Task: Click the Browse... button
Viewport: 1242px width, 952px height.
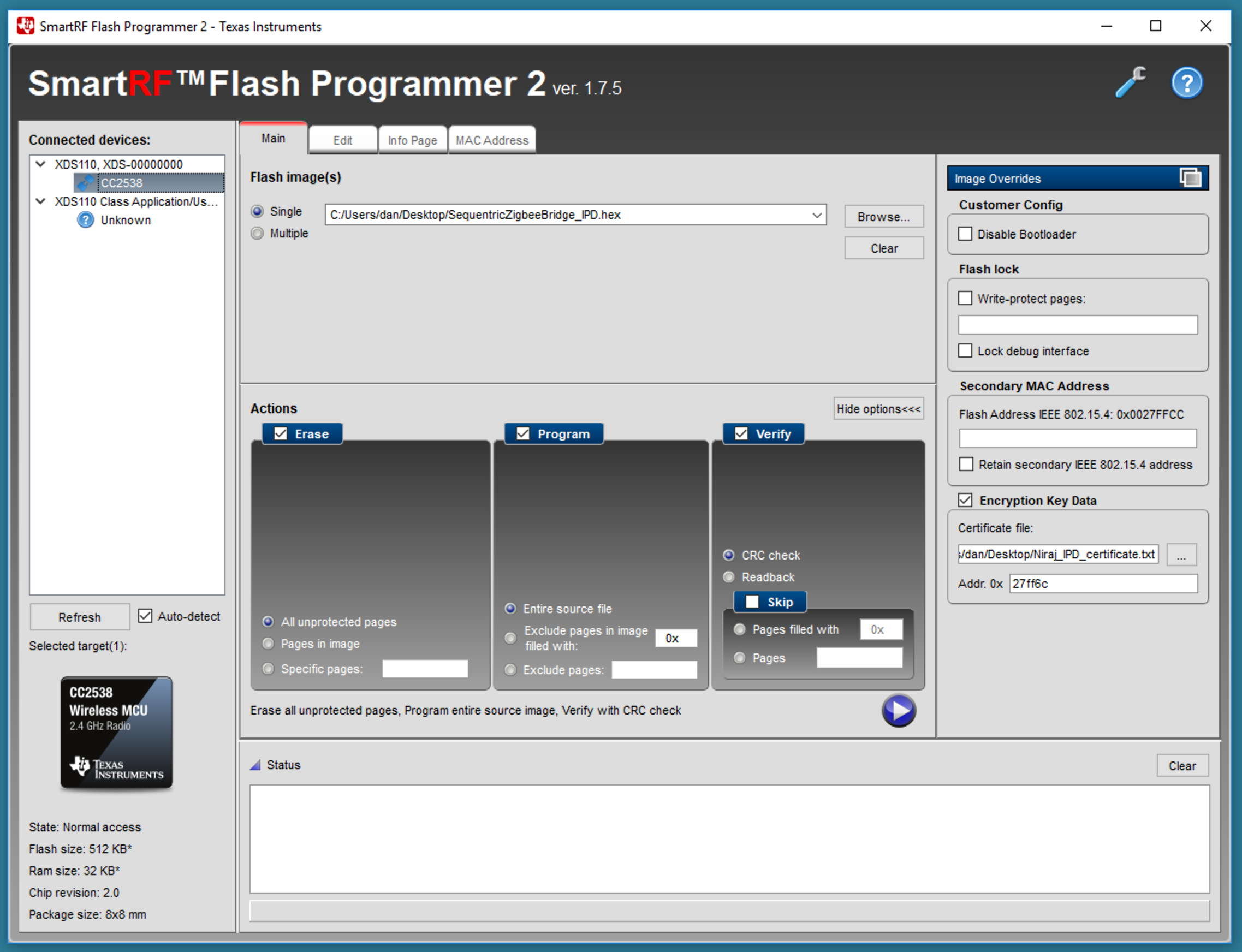Action: click(883, 217)
